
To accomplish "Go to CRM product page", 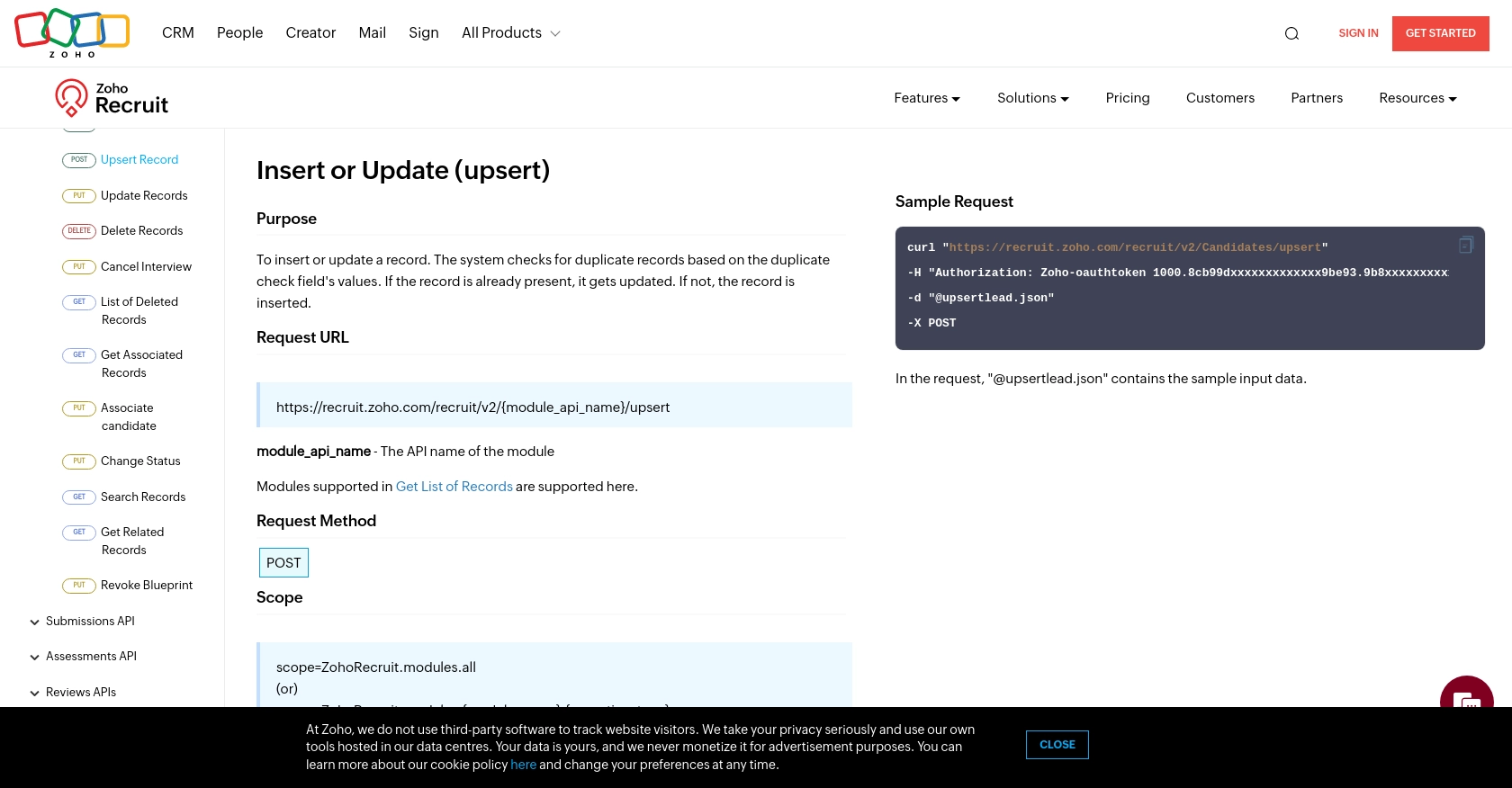I will (x=178, y=33).
